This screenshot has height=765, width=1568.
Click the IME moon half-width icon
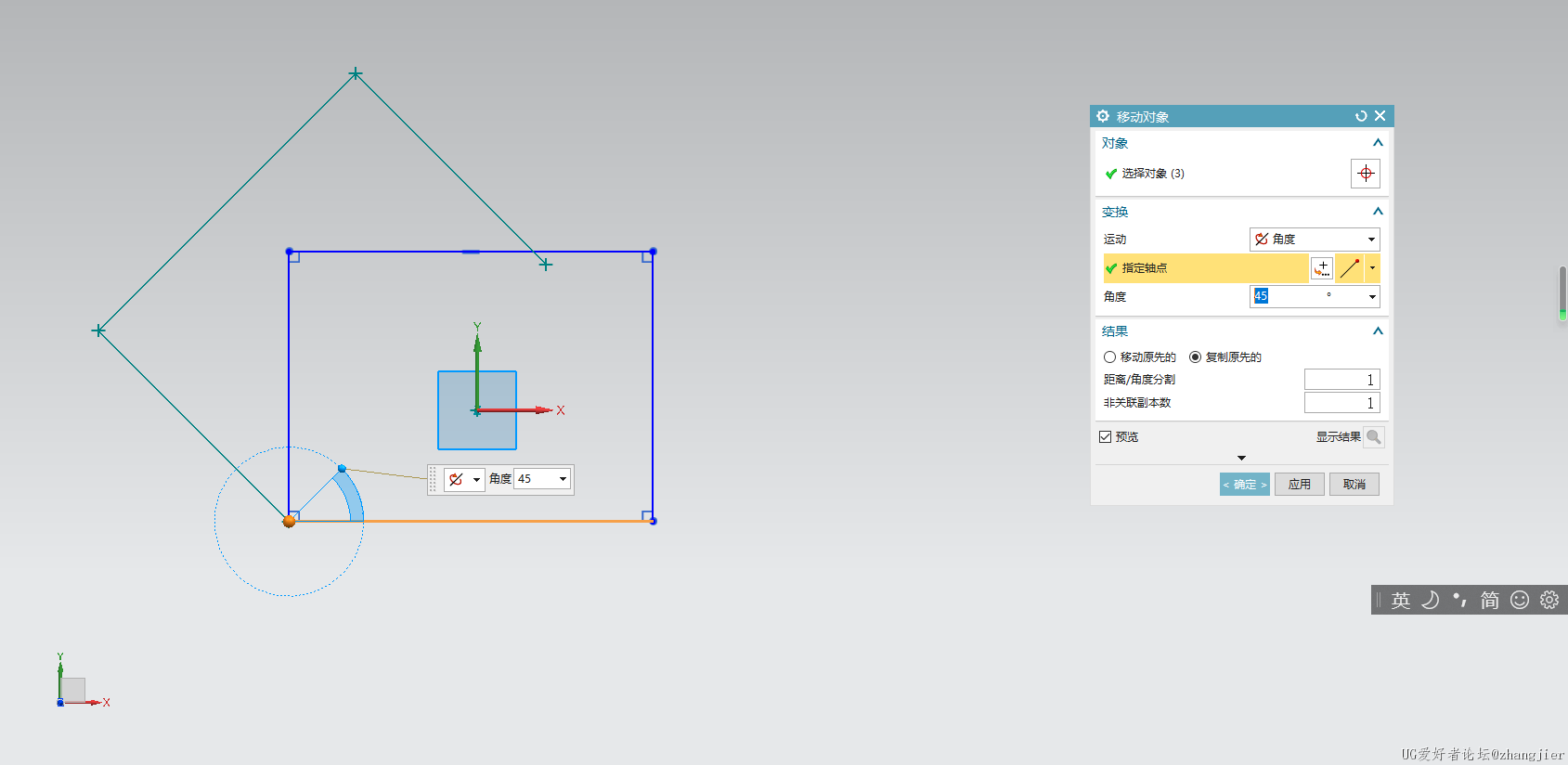tap(1431, 600)
